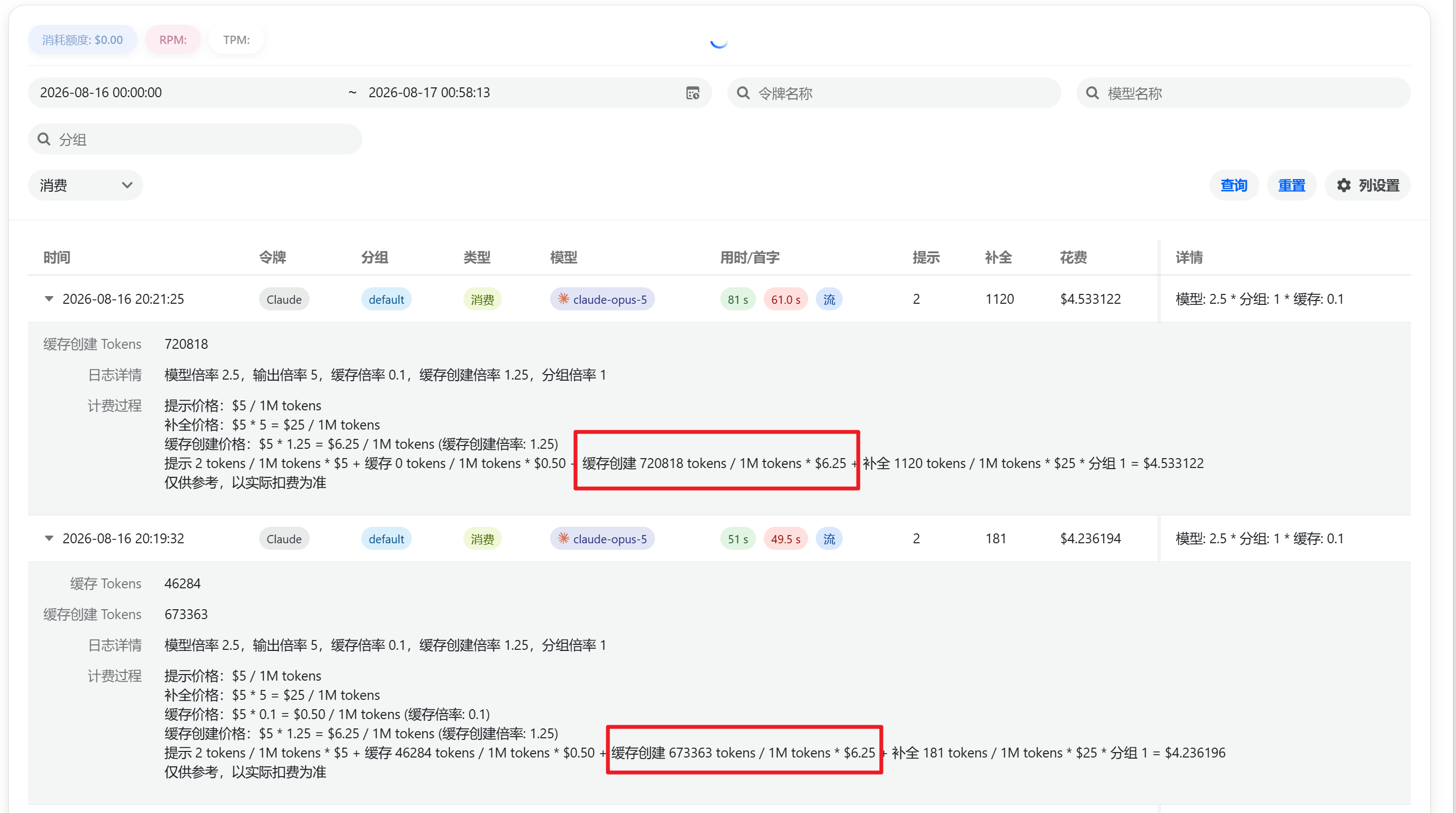The image size is (1456, 813).
Task: Click the 详情 column header
Action: (1189, 257)
